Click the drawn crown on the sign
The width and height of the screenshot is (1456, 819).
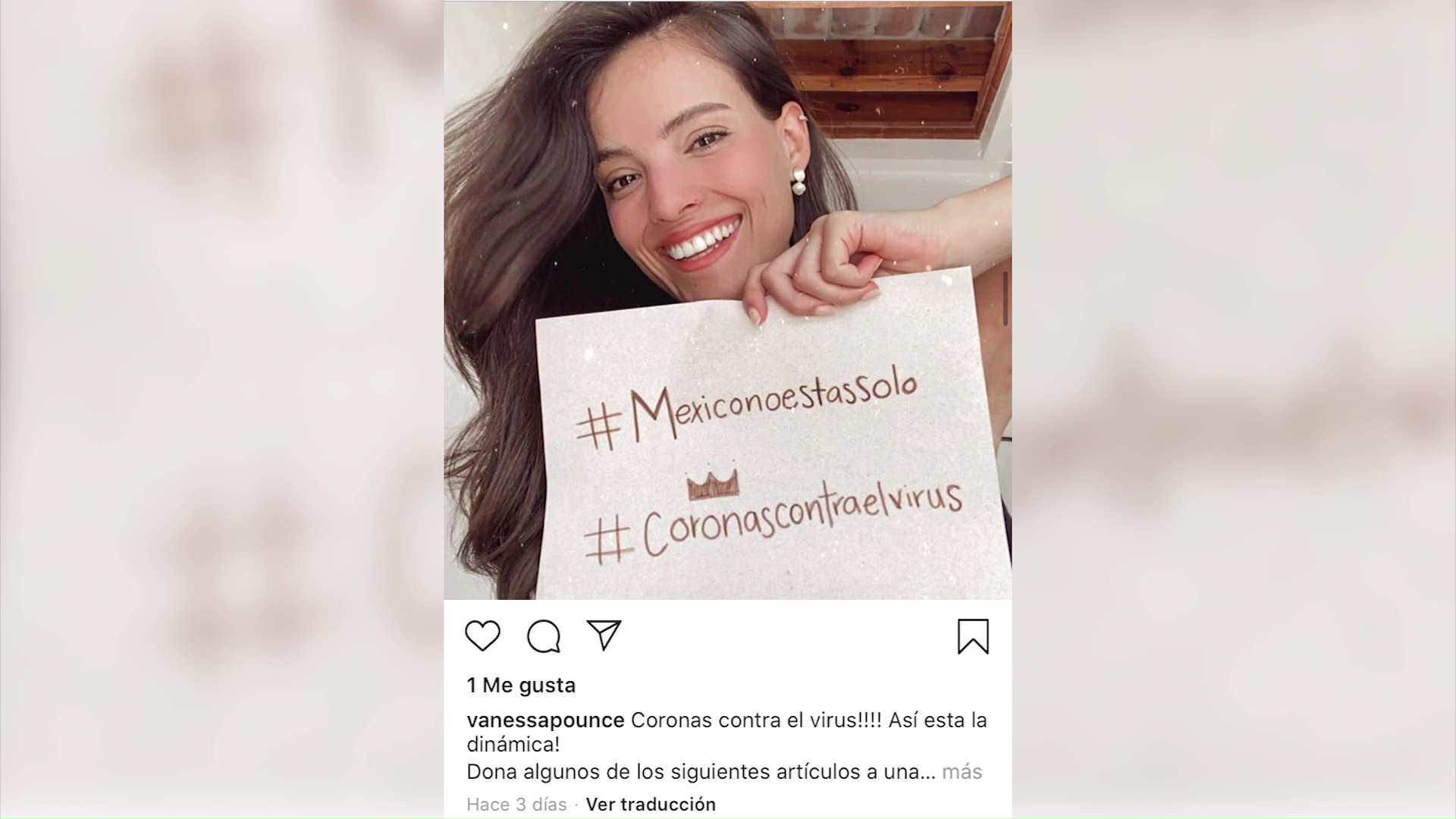pos(713,485)
